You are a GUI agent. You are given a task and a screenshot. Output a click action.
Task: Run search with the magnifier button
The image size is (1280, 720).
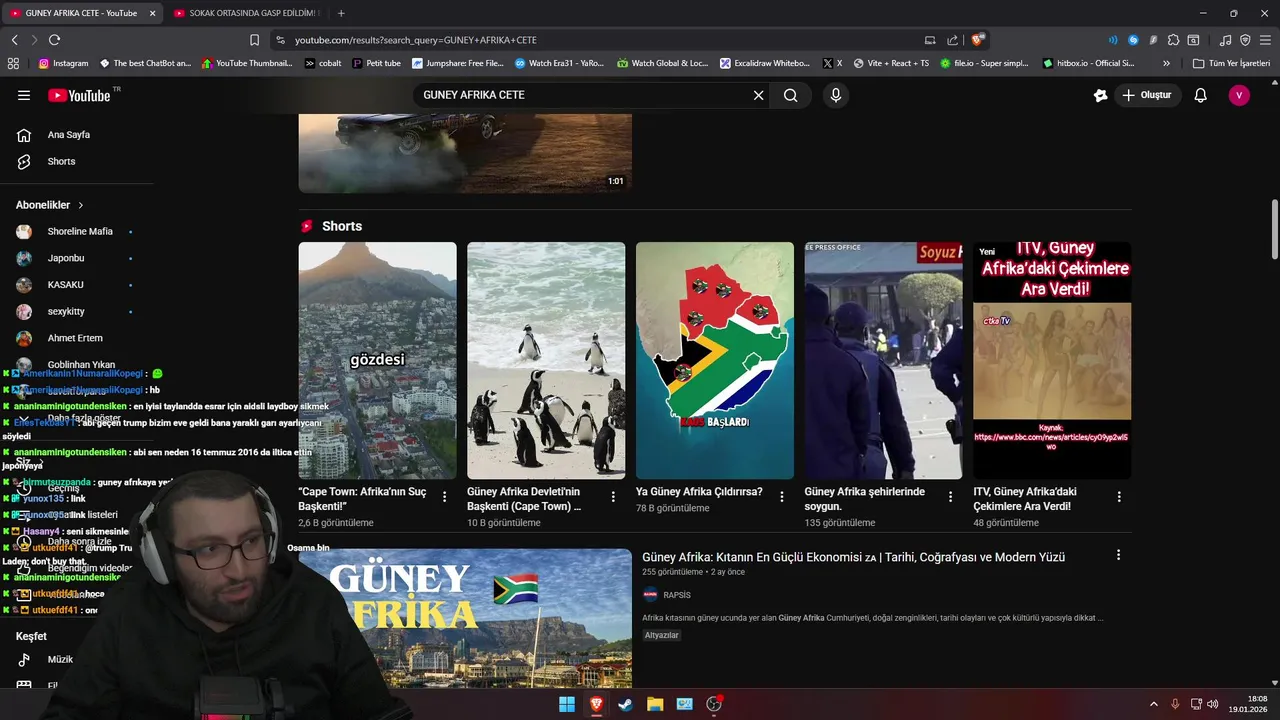tap(791, 95)
